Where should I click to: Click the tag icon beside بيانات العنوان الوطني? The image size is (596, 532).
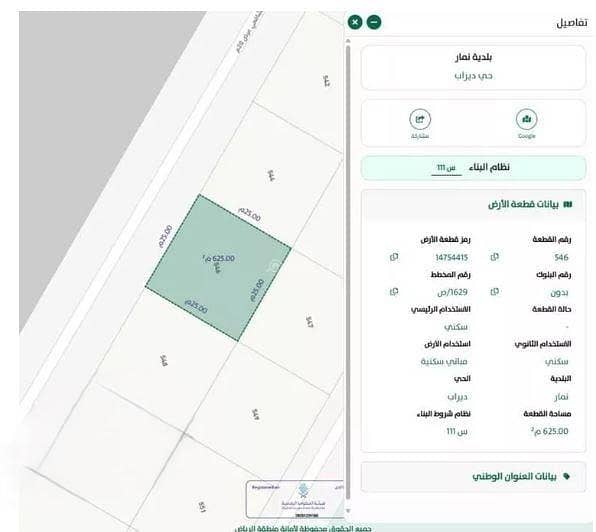566,476
